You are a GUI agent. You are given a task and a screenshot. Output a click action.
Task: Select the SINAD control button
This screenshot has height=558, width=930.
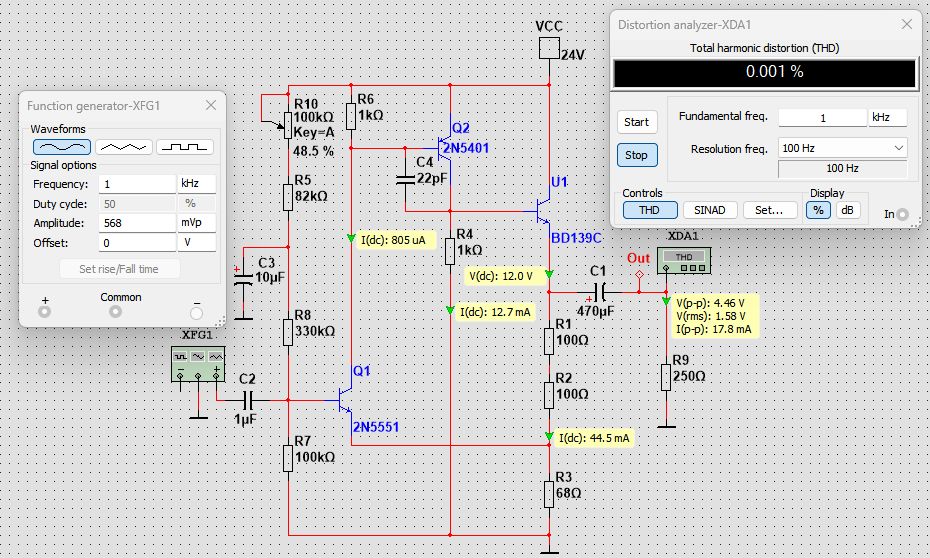(x=710, y=210)
